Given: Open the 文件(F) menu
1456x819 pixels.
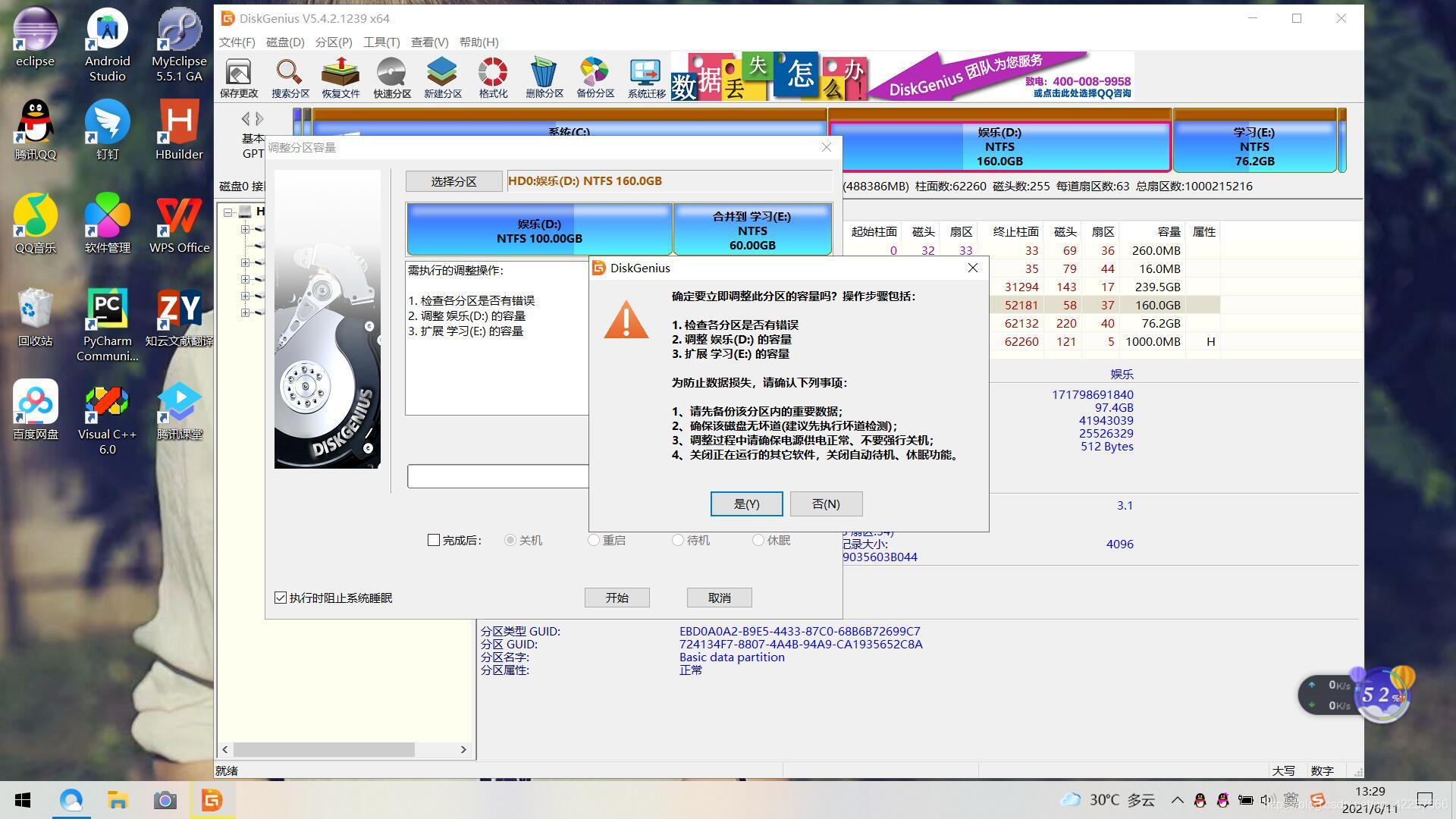Looking at the screenshot, I should (237, 42).
